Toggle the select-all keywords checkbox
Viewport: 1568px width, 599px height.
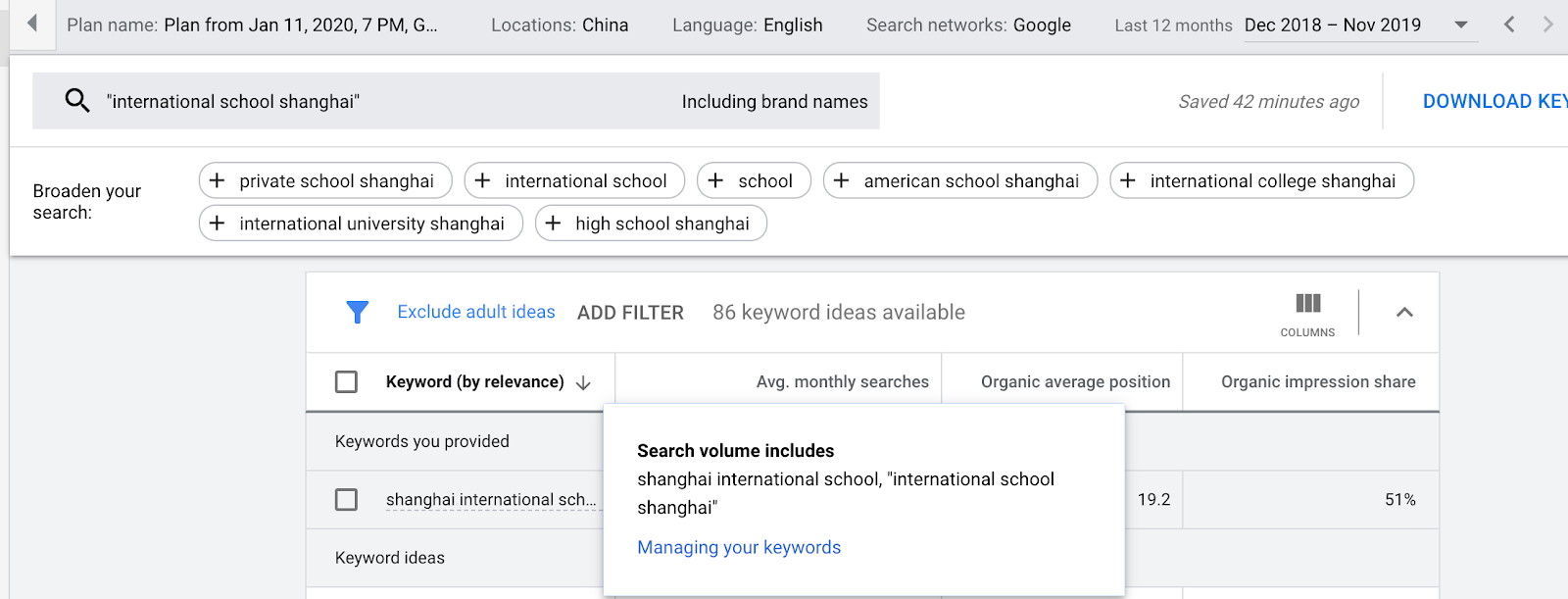(346, 381)
